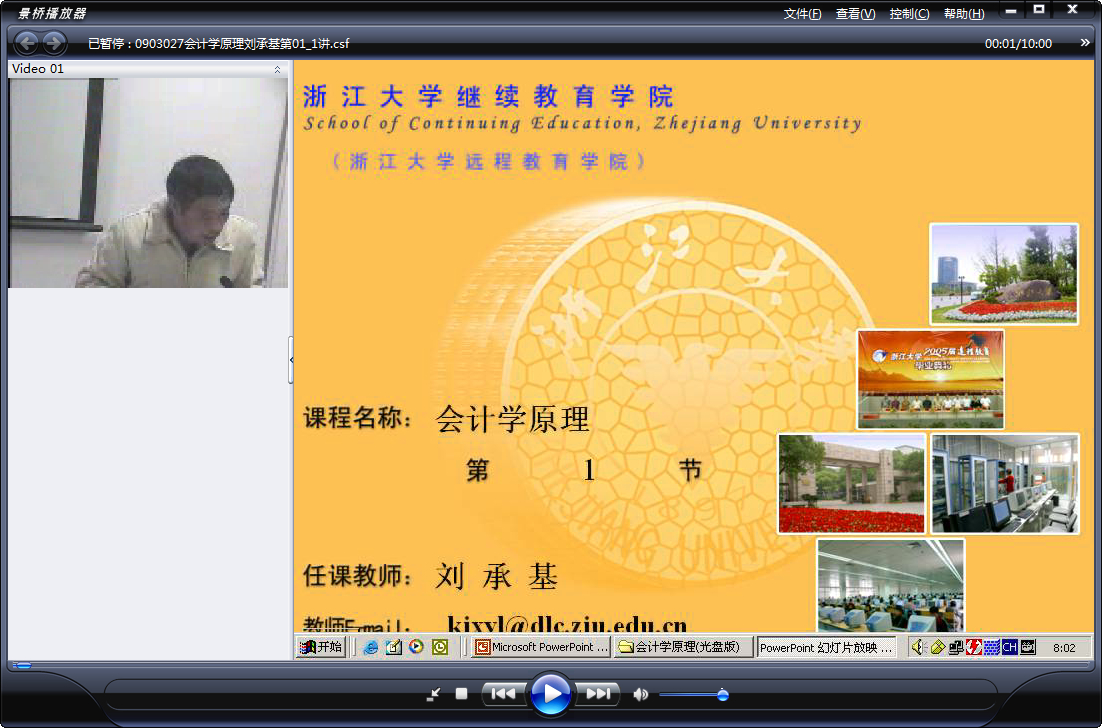Adjust the volume slider handle
This screenshot has width=1102, height=728.
pyautogui.click(x=722, y=695)
